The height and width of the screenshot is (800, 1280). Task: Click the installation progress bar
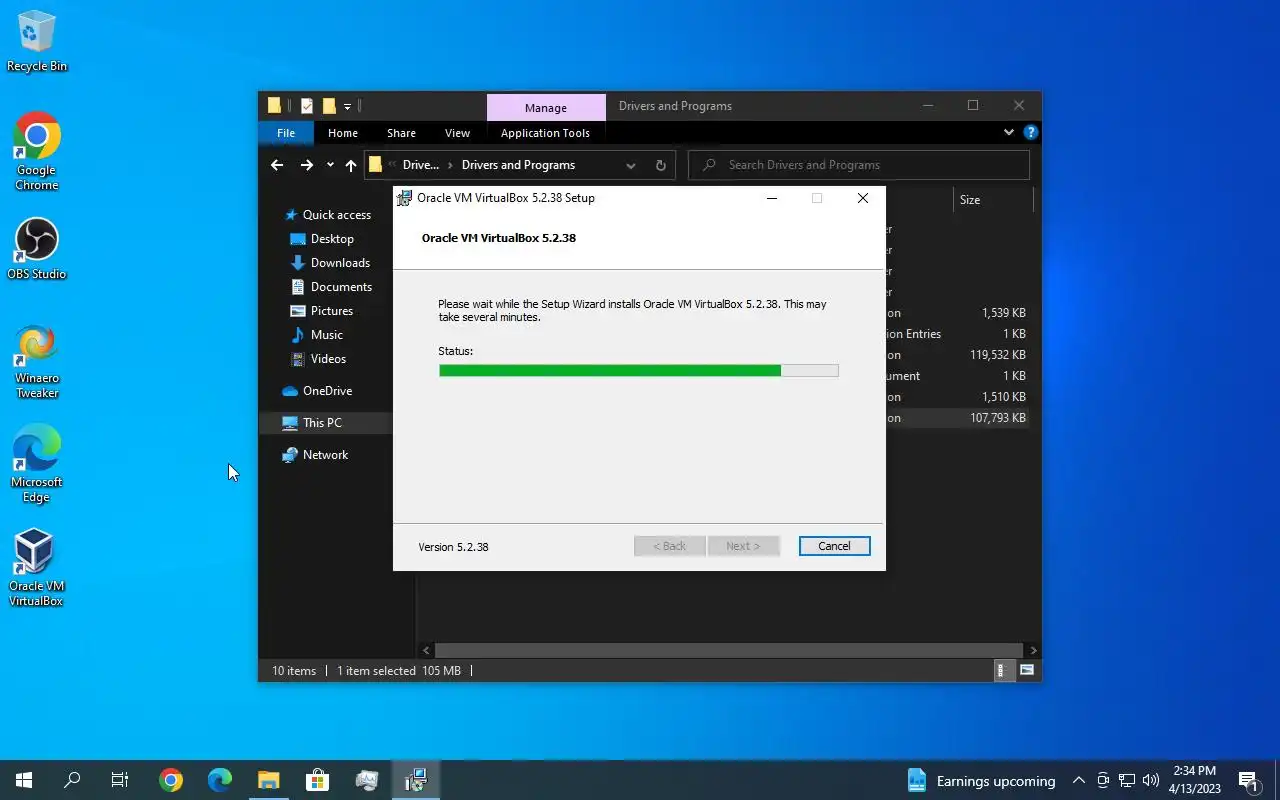(x=638, y=371)
